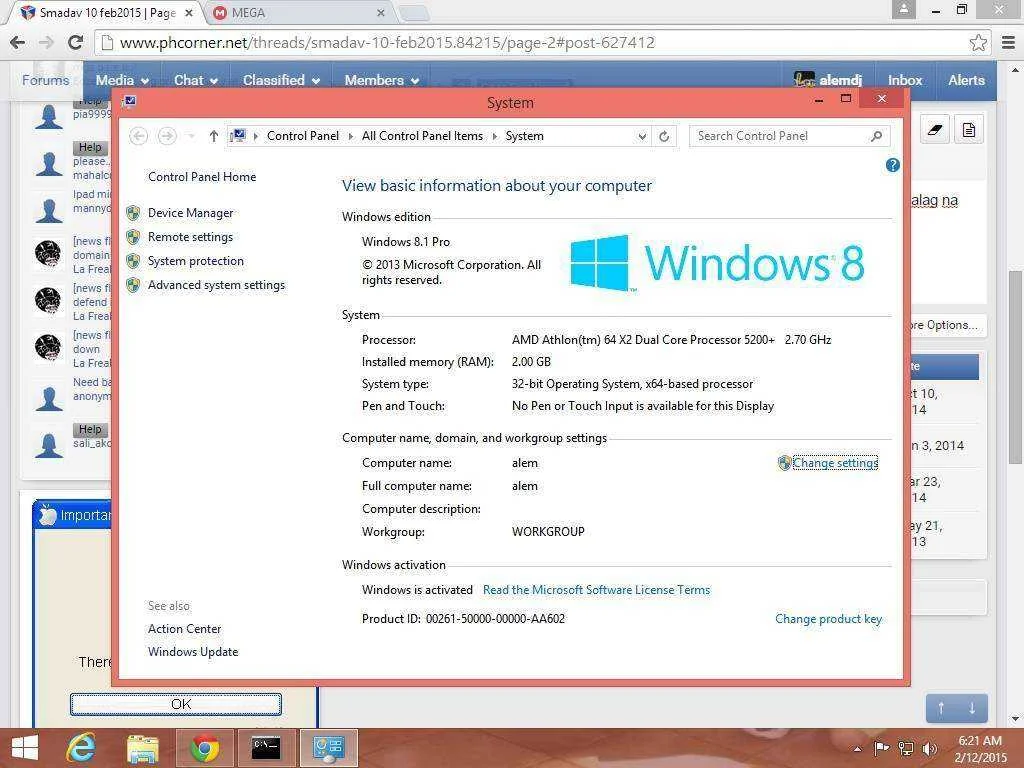Click Change product key
The image size is (1024, 768).
point(828,618)
